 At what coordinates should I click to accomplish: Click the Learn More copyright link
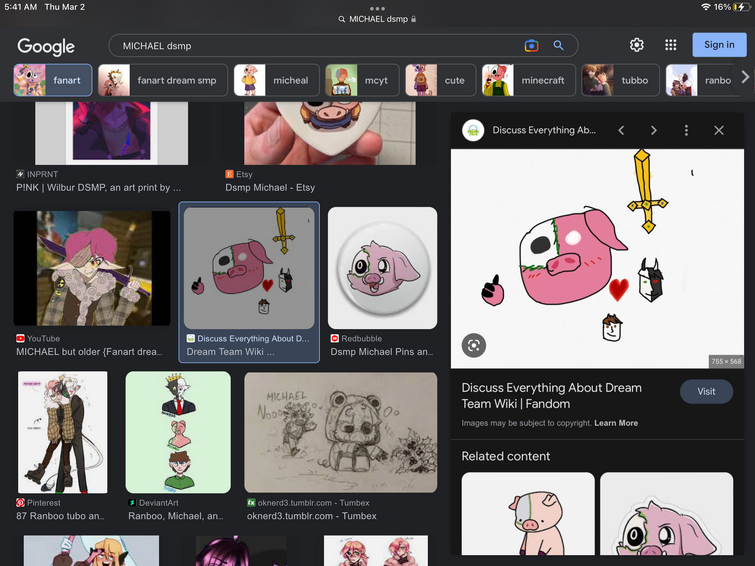616,423
